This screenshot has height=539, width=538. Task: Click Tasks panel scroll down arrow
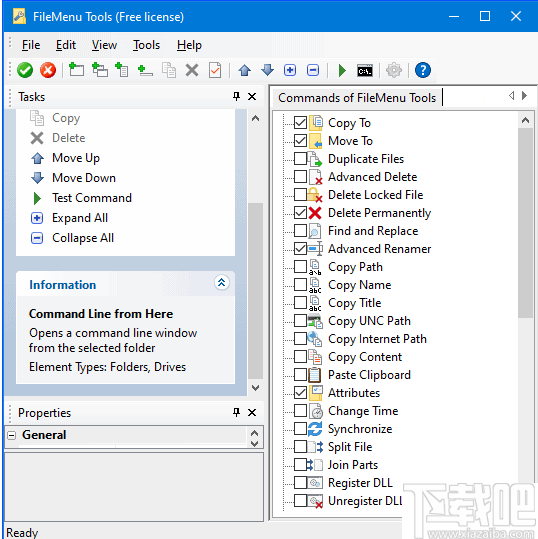tap(255, 388)
